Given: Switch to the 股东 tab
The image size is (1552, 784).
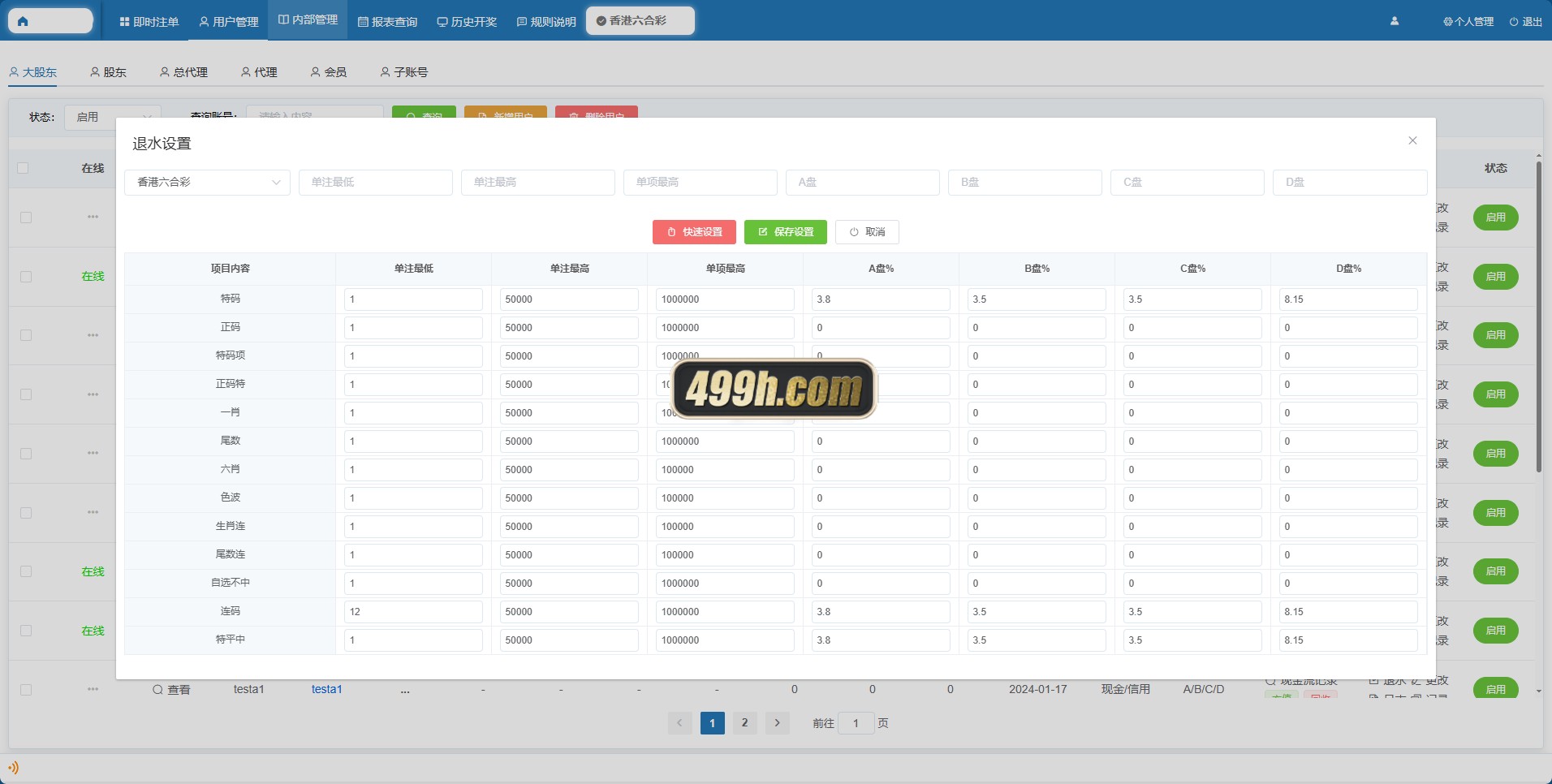Looking at the screenshot, I should pyautogui.click(x=109, y=72).
